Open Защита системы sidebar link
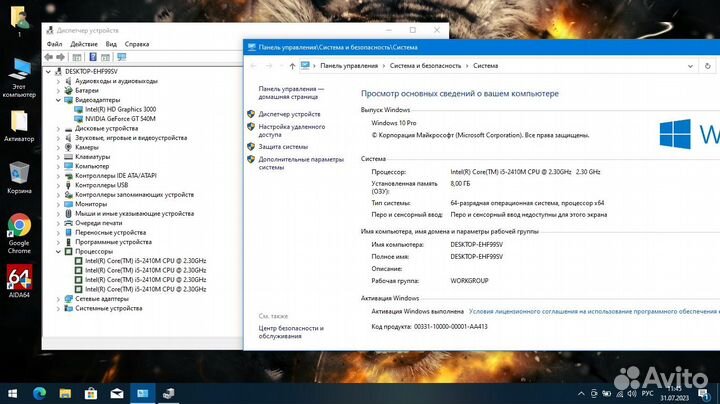Image resolution: width=720 pixels, height=404 pixels. (x=283, y=146)
